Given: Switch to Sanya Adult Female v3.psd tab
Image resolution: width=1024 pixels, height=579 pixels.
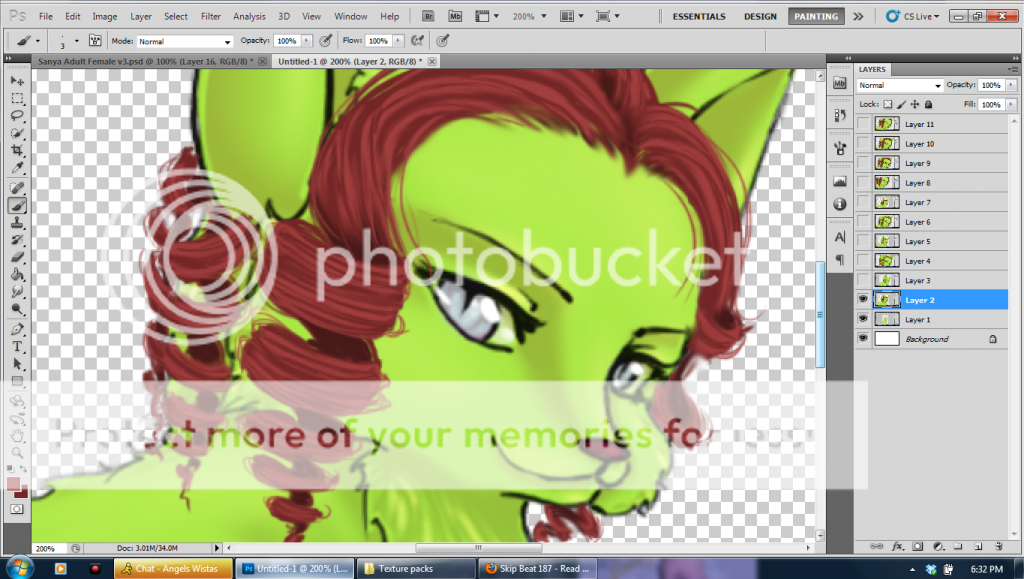Looking at the screenshot, I should [145, 61].
